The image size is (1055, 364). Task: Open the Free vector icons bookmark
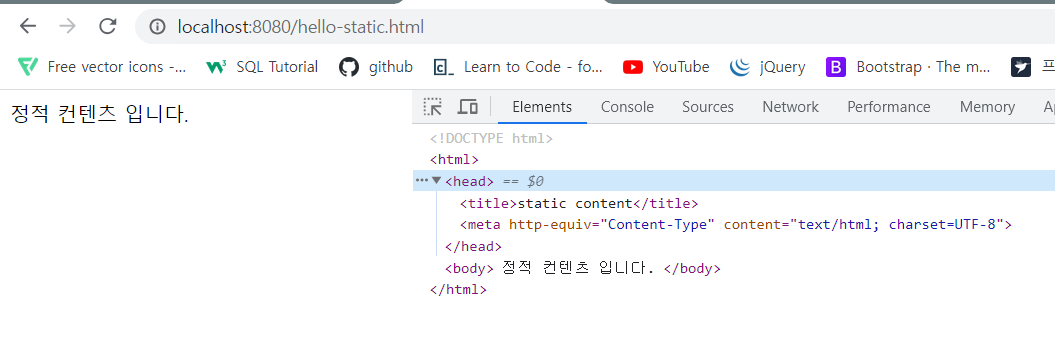coord(102,67)
